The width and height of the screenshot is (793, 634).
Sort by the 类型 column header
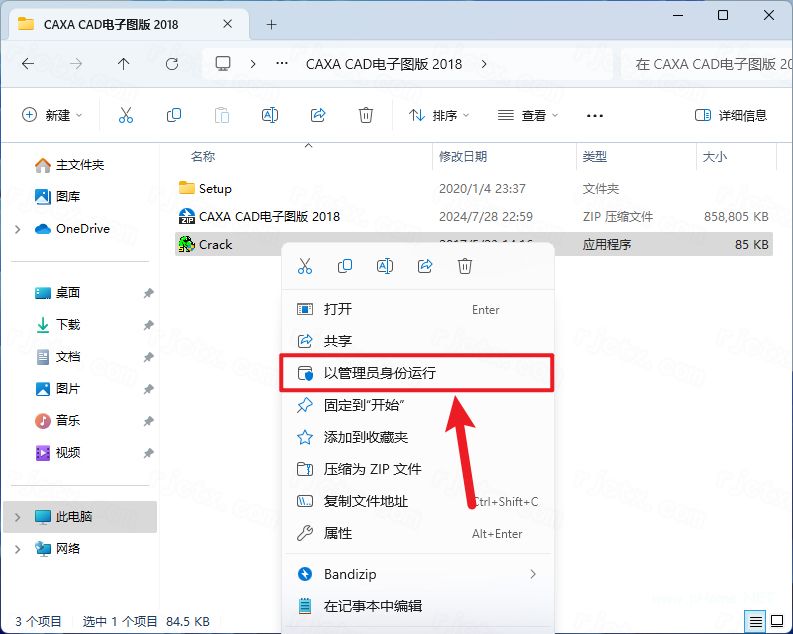594,157
